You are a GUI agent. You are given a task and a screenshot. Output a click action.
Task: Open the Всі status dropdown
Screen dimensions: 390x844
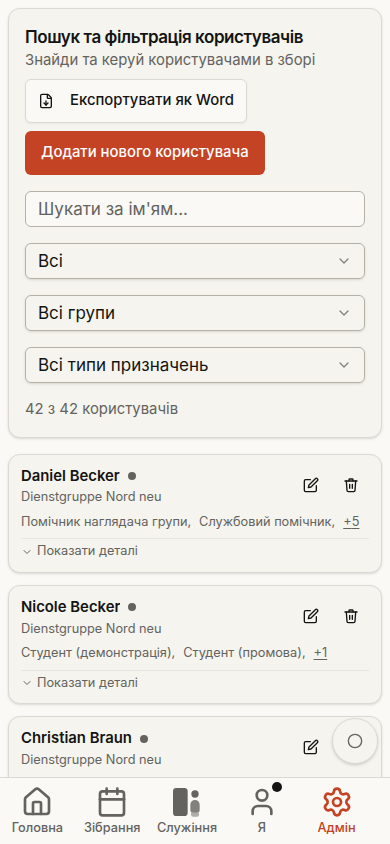point(195,261)
